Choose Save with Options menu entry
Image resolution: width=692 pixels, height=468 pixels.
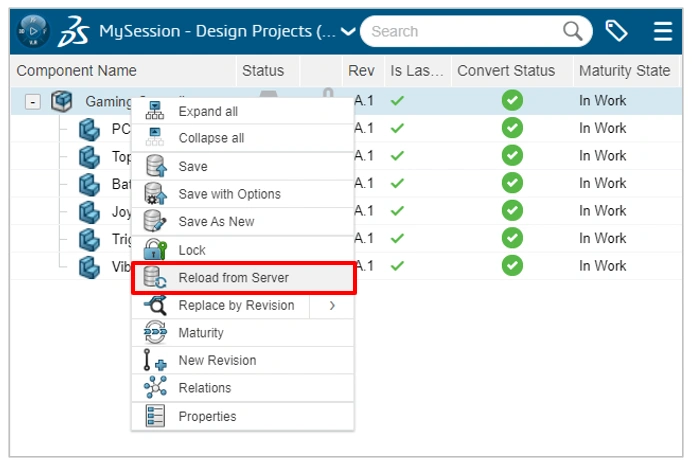coord(229,194)
